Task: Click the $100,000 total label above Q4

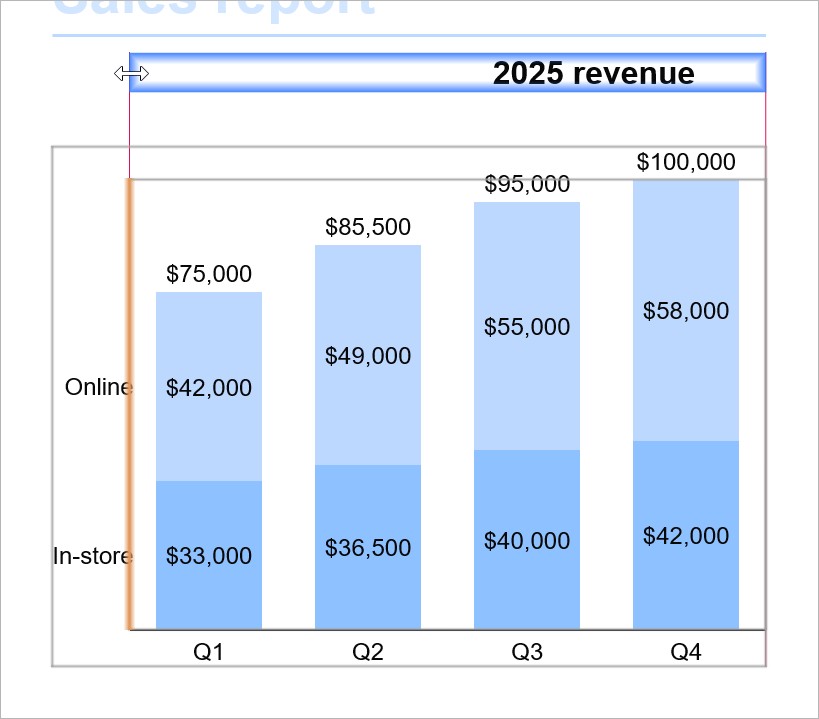Action: (x=686, y=162)
